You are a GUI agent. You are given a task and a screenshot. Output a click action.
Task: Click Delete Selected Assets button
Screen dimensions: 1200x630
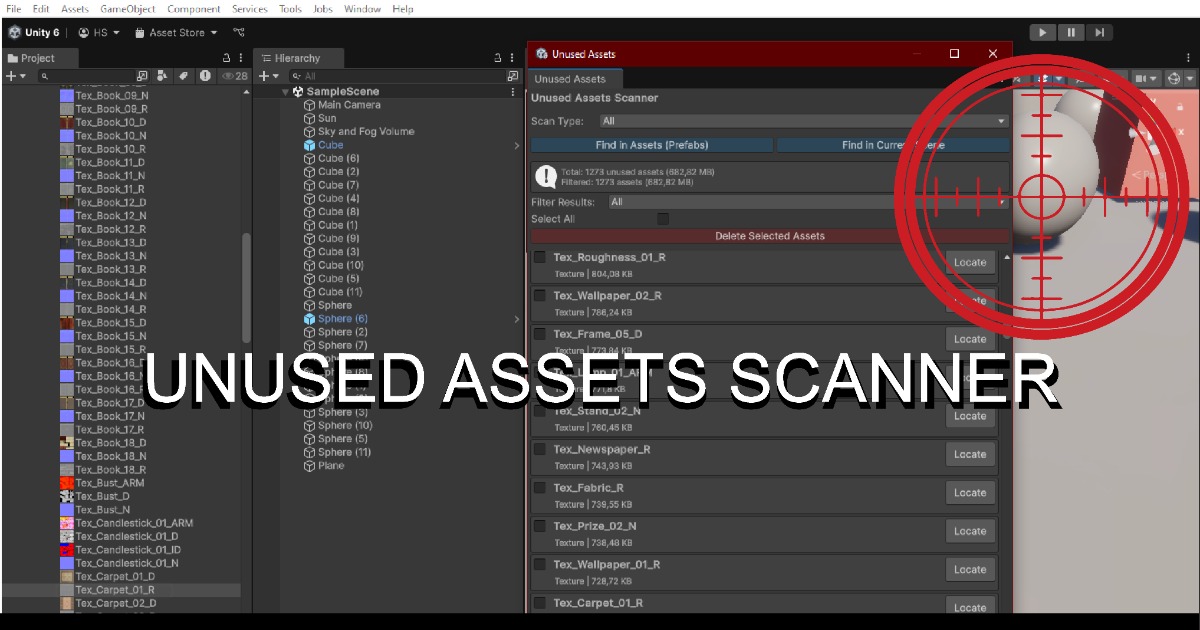(769, 236)
